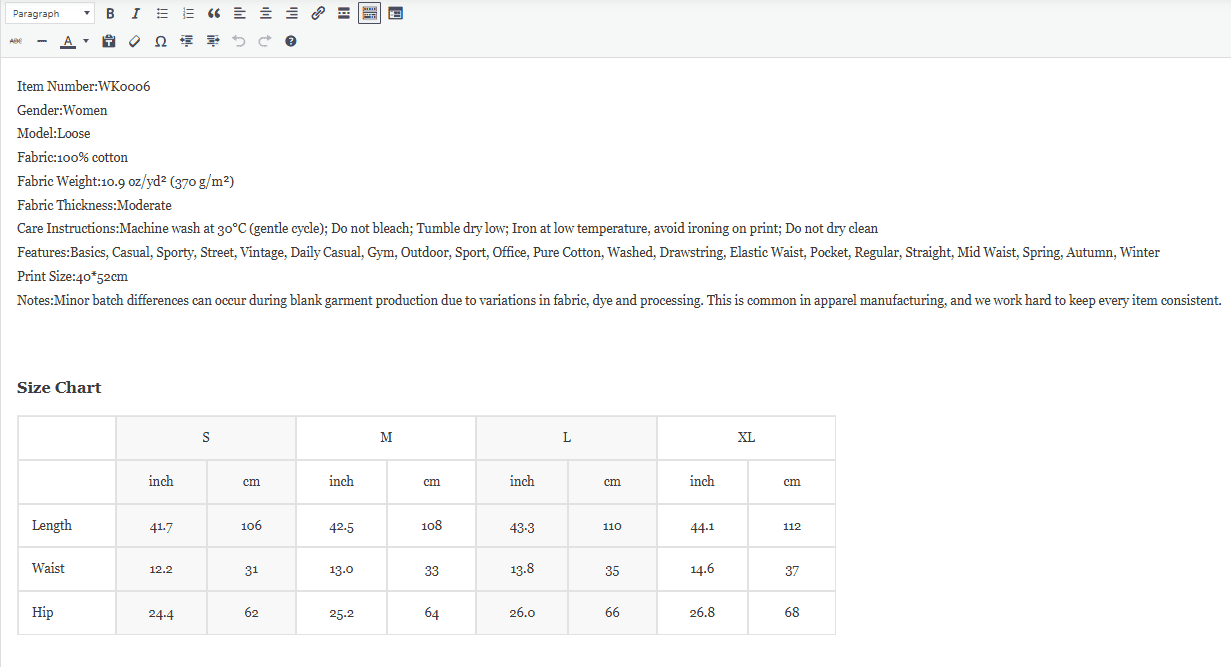The image size is (1231, 667).
Task: Click the insert link icon
Action: pyautogui.click(x=318, y=14)
